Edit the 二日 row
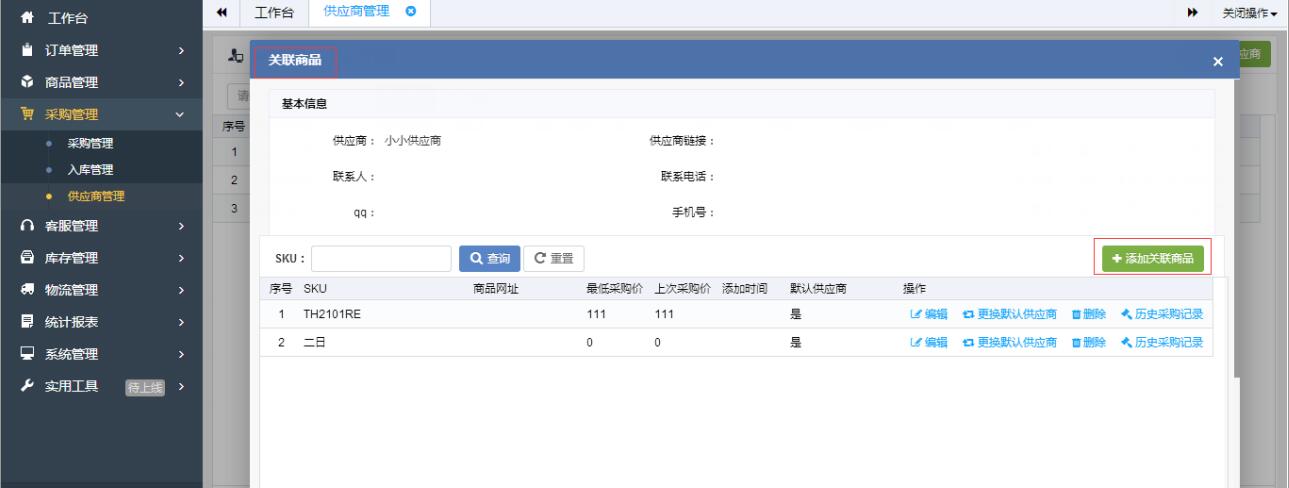 929,342
